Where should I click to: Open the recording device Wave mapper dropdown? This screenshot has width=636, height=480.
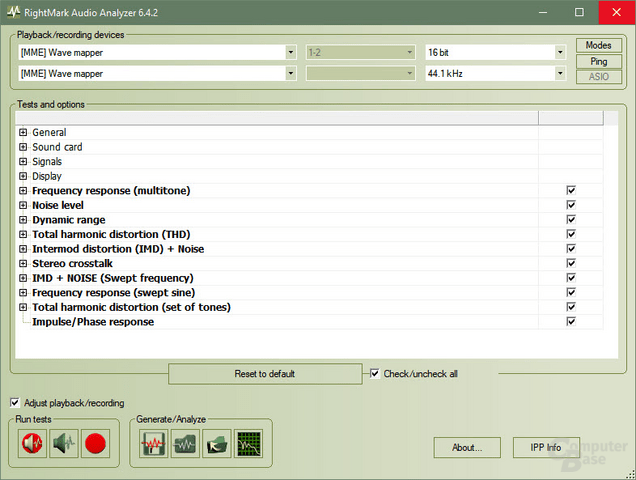[290, 73]
